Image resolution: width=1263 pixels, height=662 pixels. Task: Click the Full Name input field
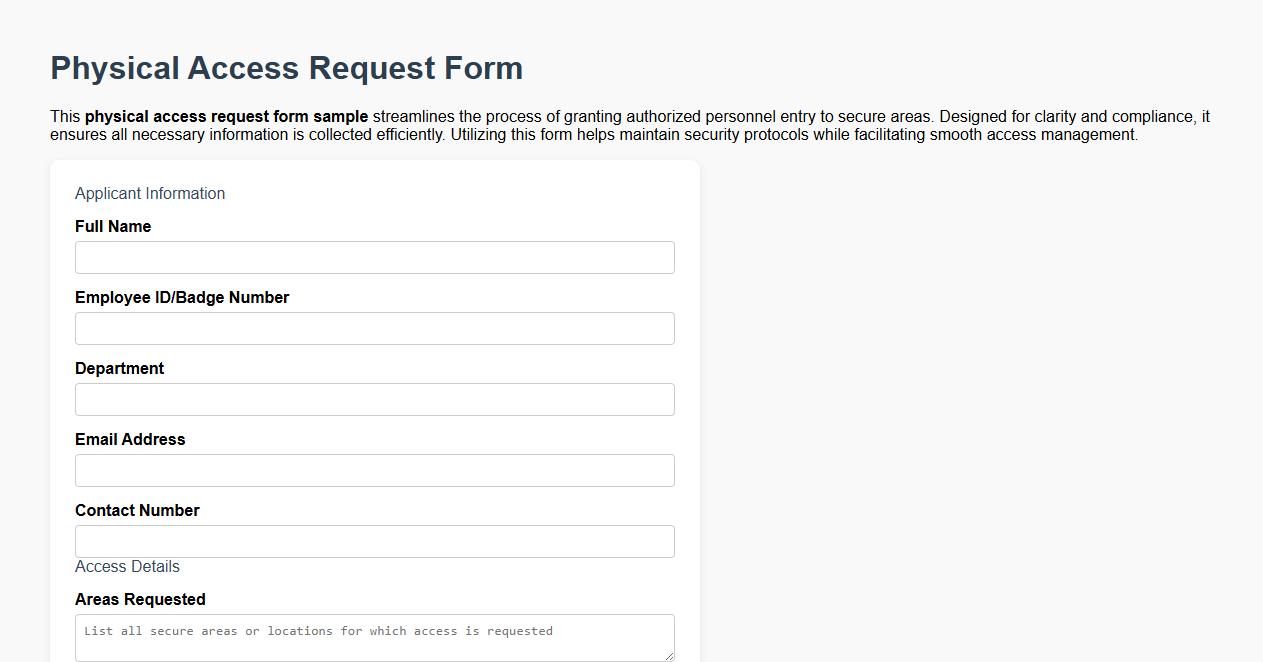point(374,257)
